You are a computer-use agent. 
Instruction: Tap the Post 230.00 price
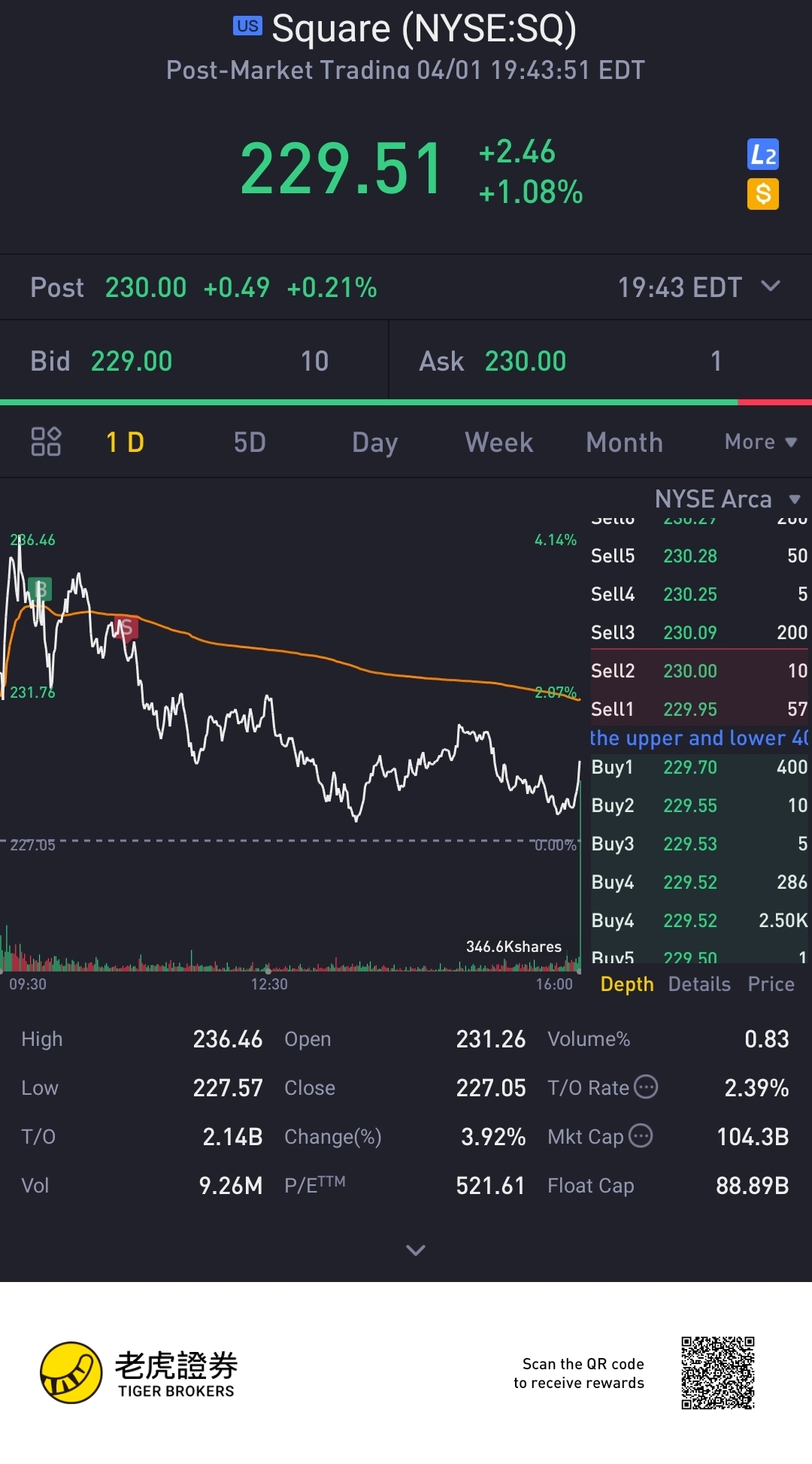click(146, 287)
